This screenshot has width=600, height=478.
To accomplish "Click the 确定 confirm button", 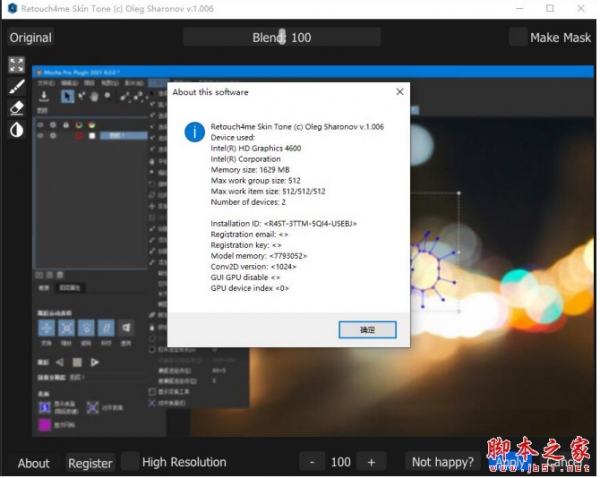I will point(367,330).
